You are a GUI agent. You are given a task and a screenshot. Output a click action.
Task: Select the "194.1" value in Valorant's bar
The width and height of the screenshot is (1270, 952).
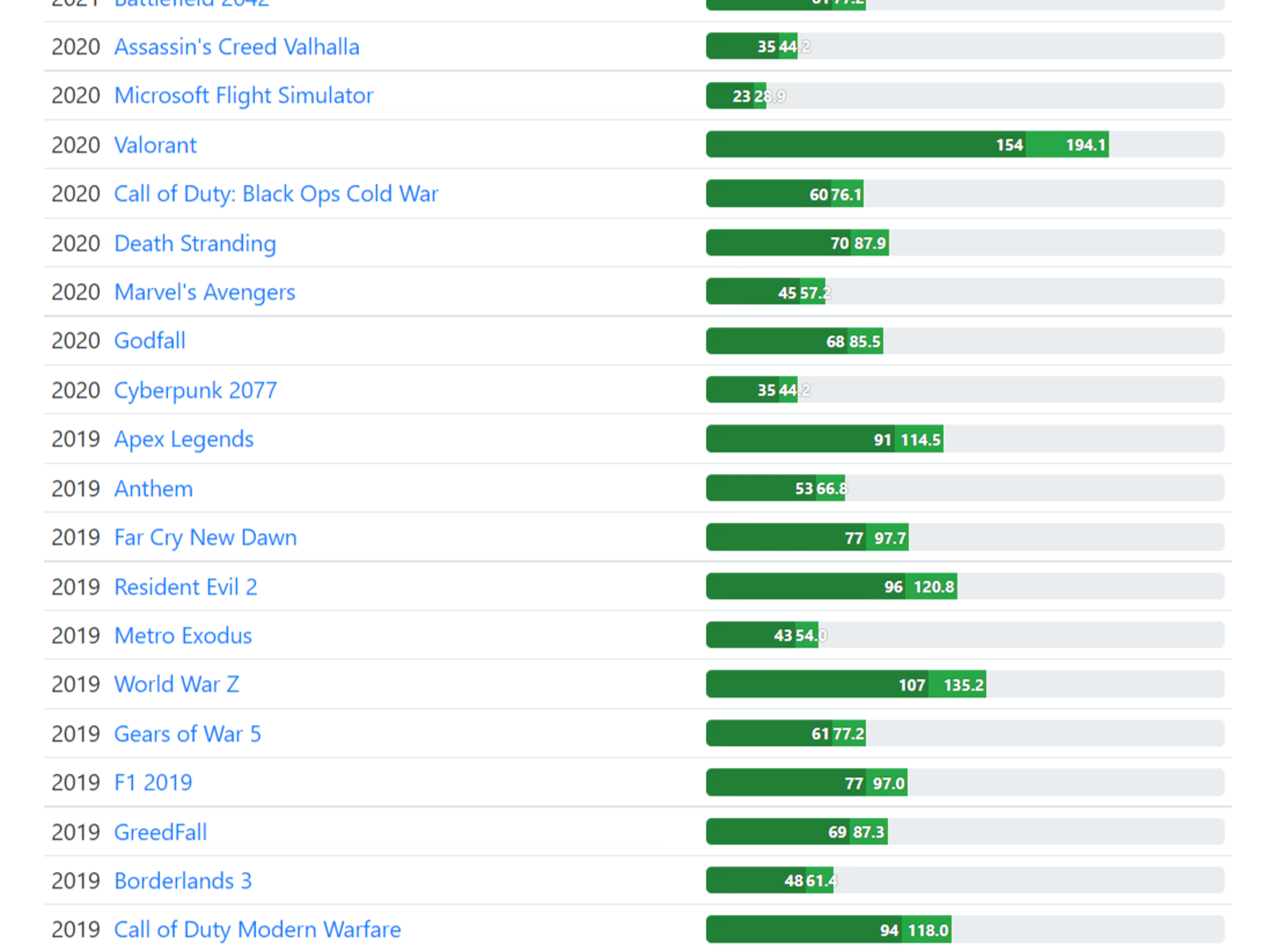(x=1085, y=144)
